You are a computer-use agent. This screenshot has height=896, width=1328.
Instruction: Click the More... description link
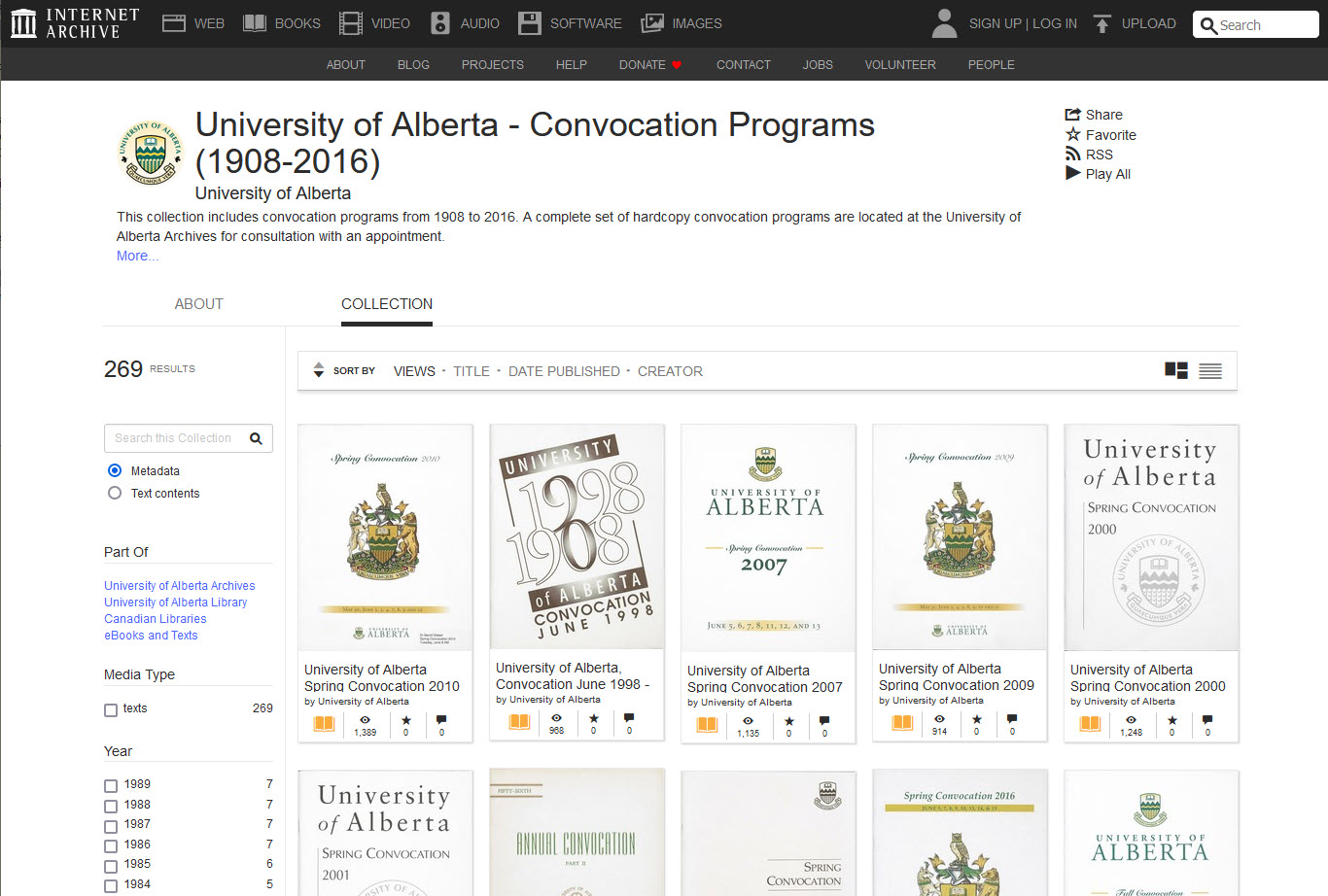click(x=136, y=255)
